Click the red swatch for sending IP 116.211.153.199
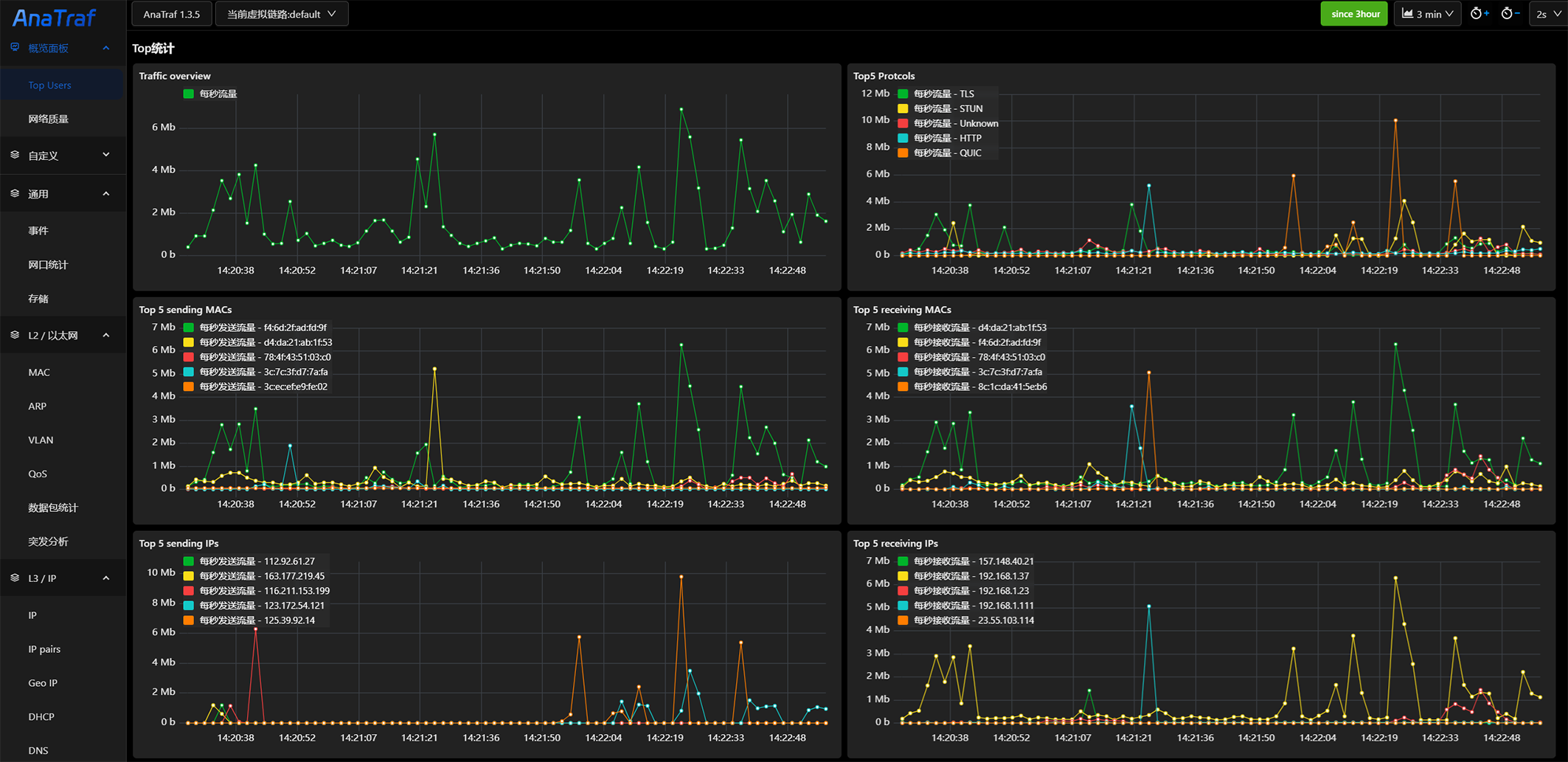Image resolution: width=1568 pixels, height=762 pixels. point(189,591)
